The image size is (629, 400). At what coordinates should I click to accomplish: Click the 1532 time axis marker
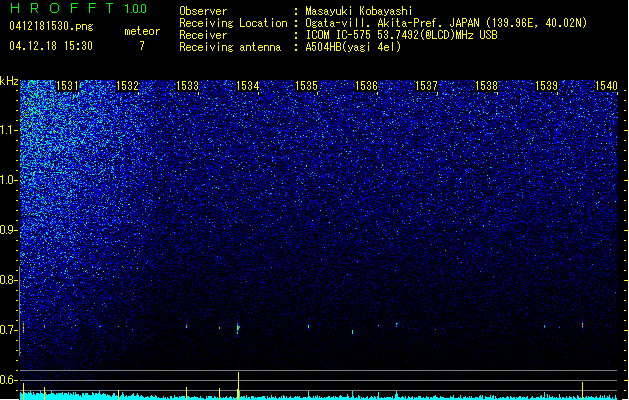[128, 86]
